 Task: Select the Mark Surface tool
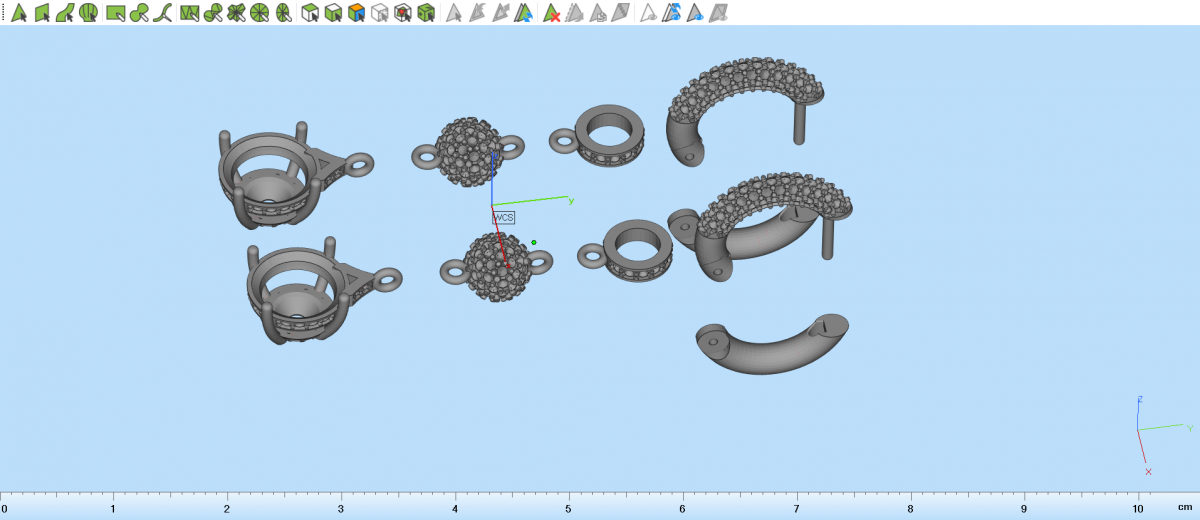coord(65,13)
